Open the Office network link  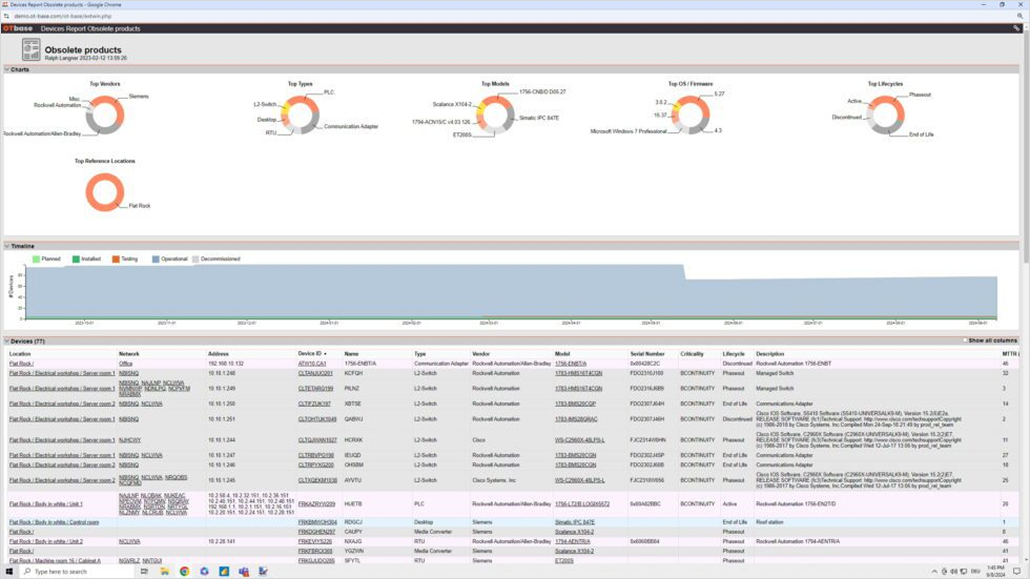[125, 363]
